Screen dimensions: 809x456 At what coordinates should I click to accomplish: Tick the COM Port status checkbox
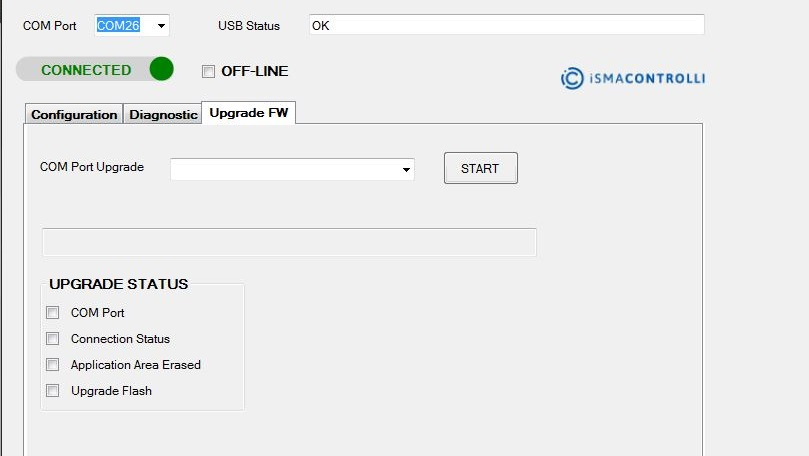[x=53, y=313]
